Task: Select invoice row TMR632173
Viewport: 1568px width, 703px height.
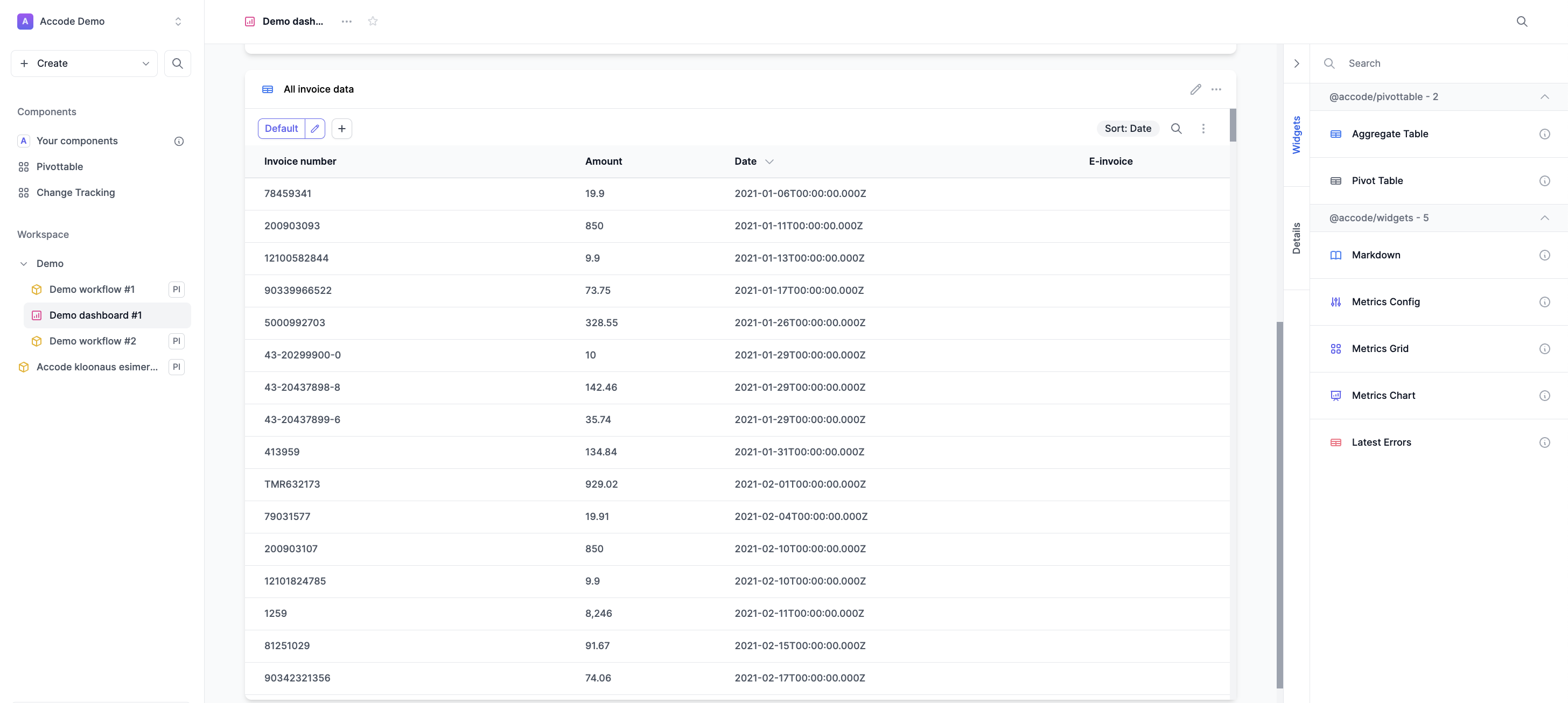Action: [x=737, y=484]
